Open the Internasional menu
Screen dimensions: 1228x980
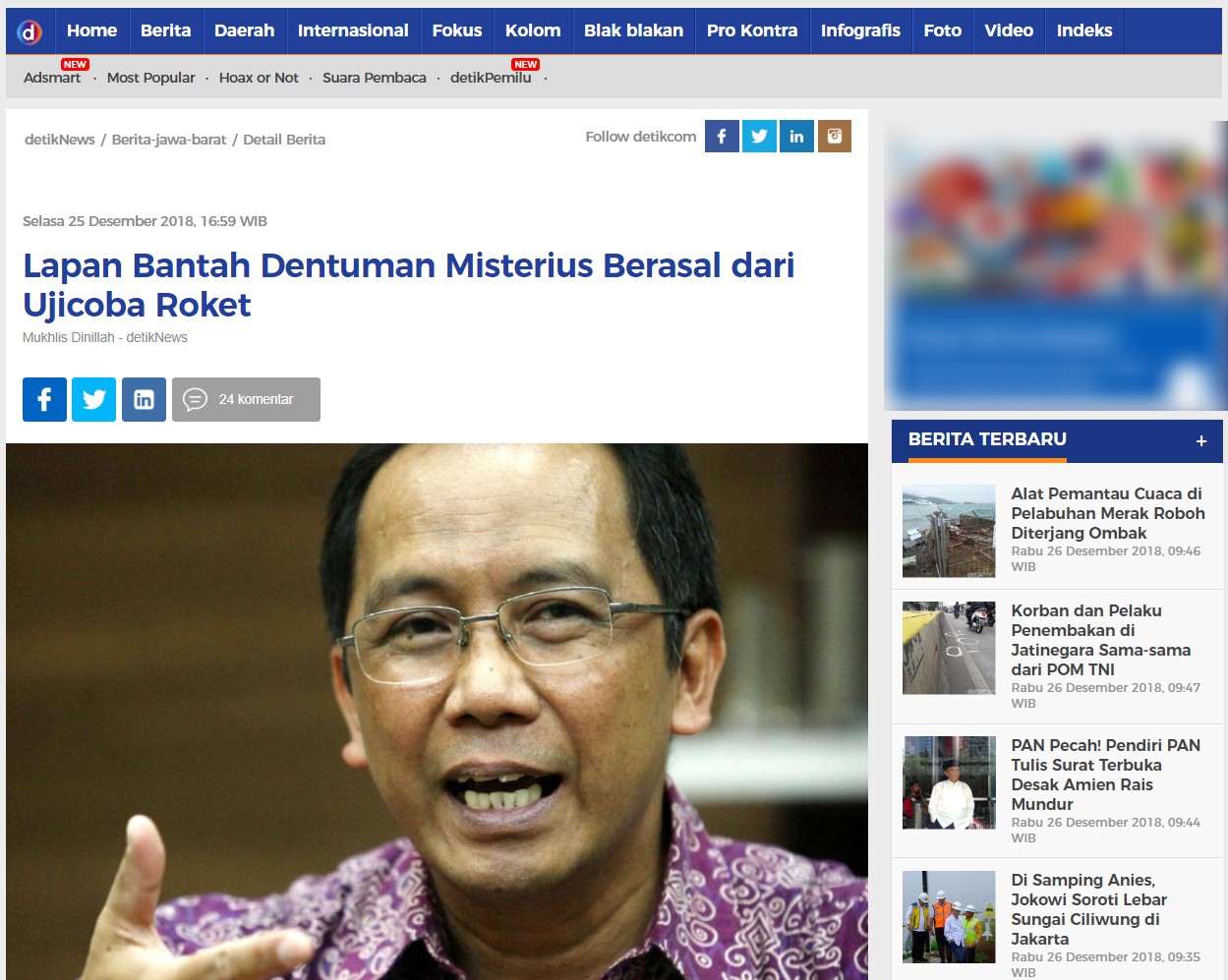click(353, 30)
